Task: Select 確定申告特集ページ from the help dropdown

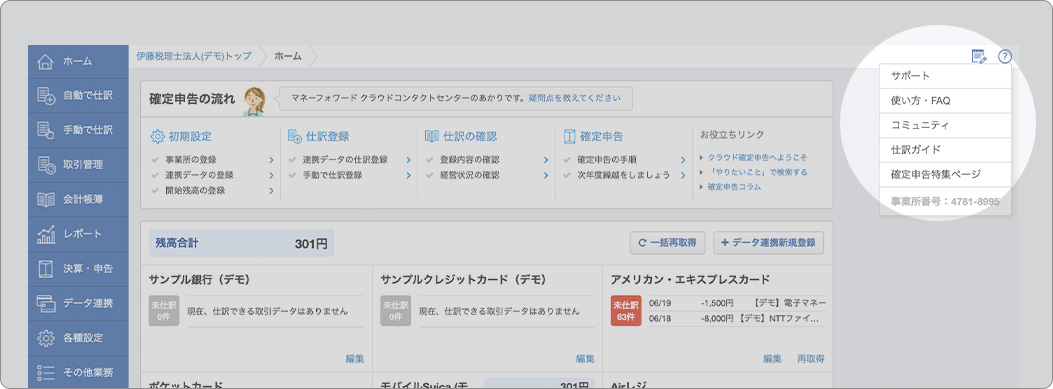Action: click(945, 174)
